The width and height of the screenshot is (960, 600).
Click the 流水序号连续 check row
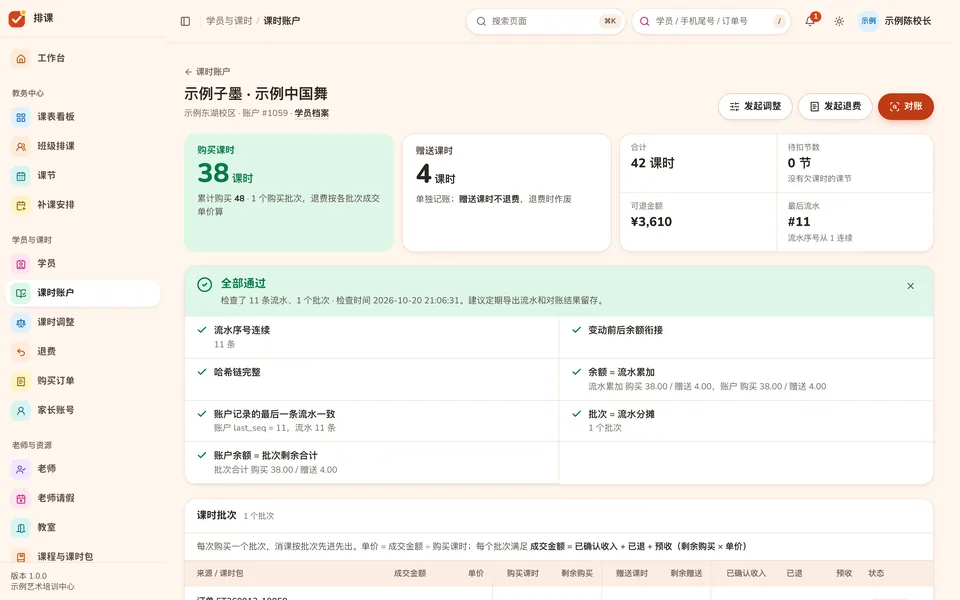pos(372,337)
